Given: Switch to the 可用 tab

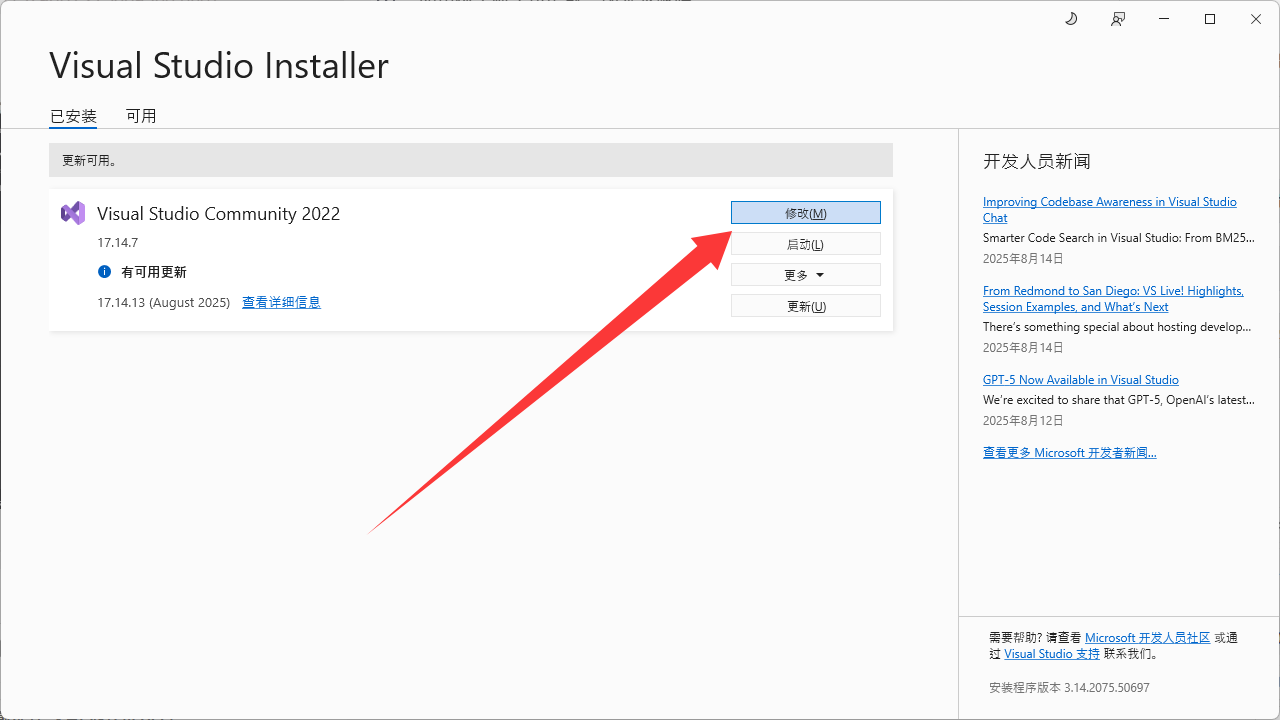Looking at the screenshot, I should point(141,116).
